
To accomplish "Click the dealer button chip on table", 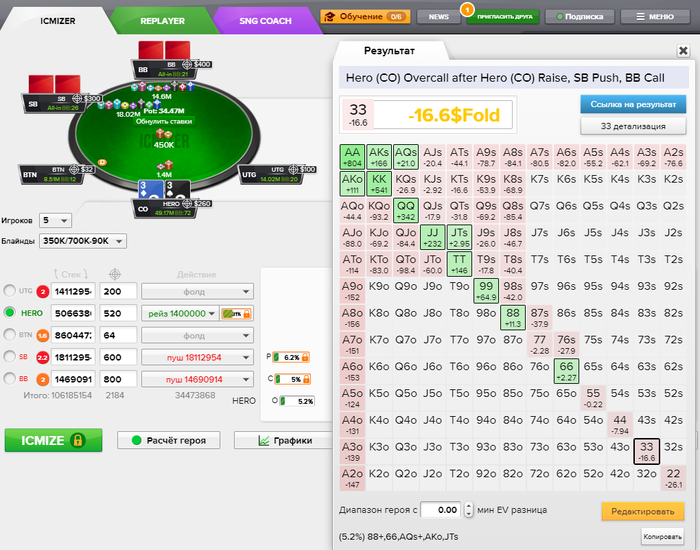I will pos(102,162).
